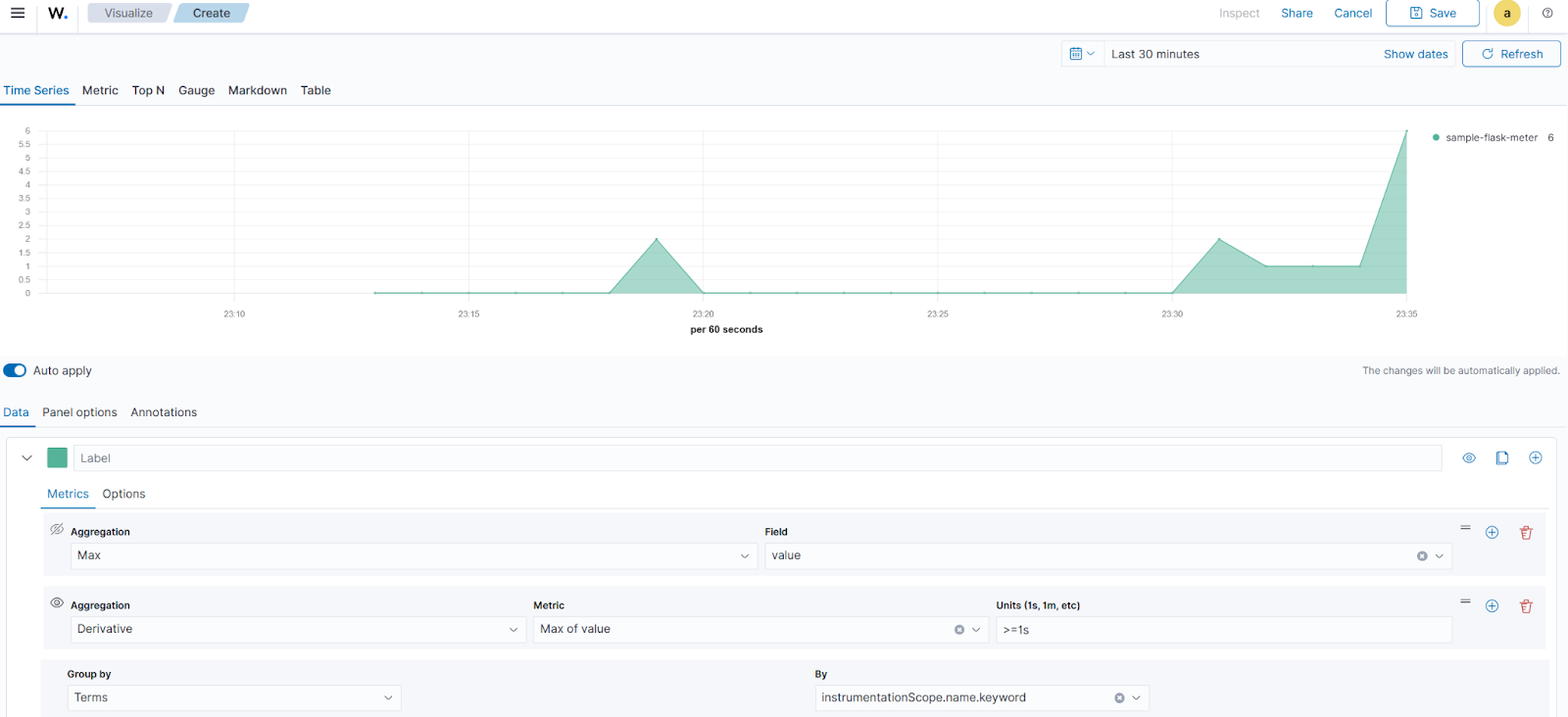The height and width of the screenshot is (717, 1568).
Task: Click the Show dates link
Action: point(1415,54)
